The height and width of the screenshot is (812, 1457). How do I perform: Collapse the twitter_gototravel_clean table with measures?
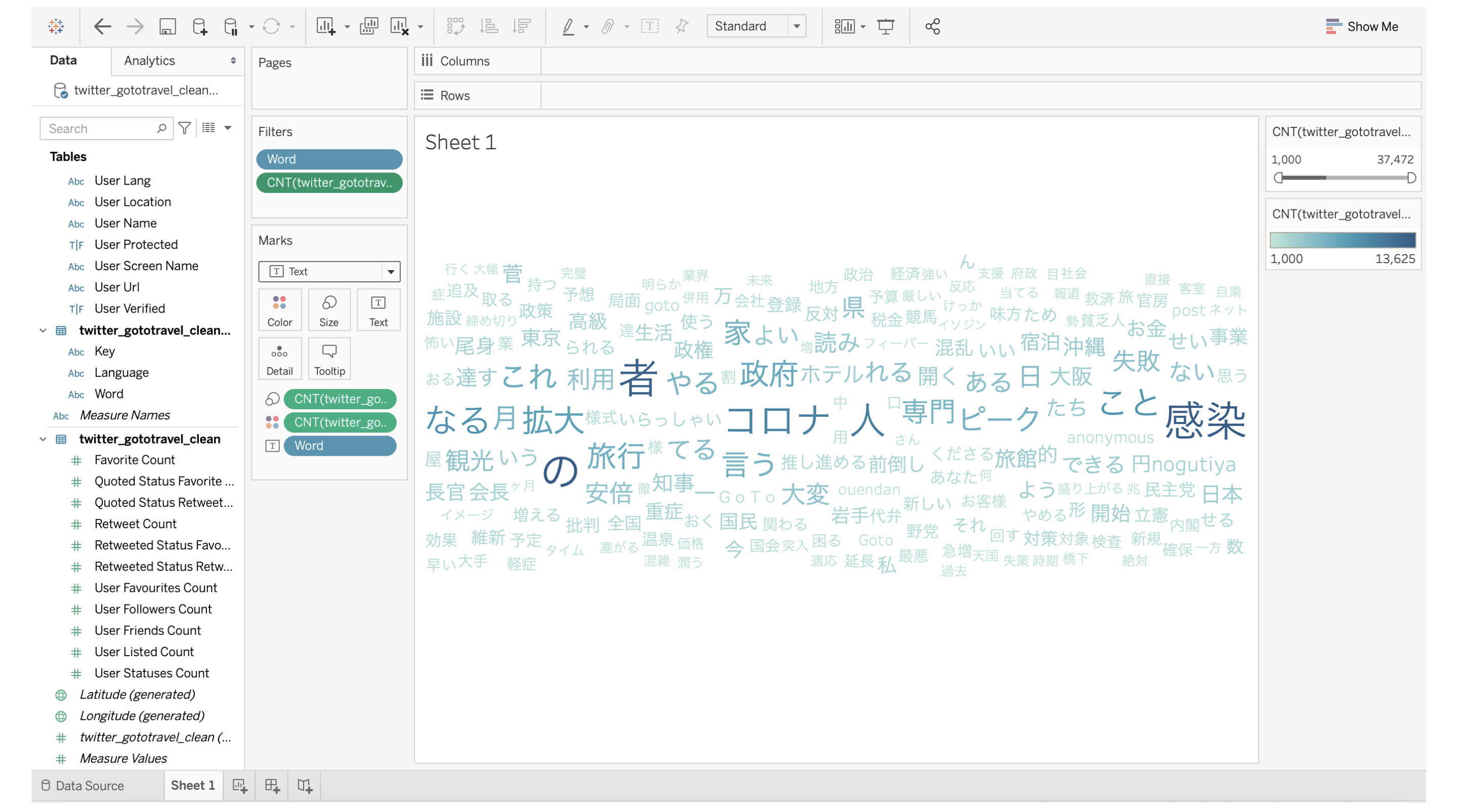43,439
